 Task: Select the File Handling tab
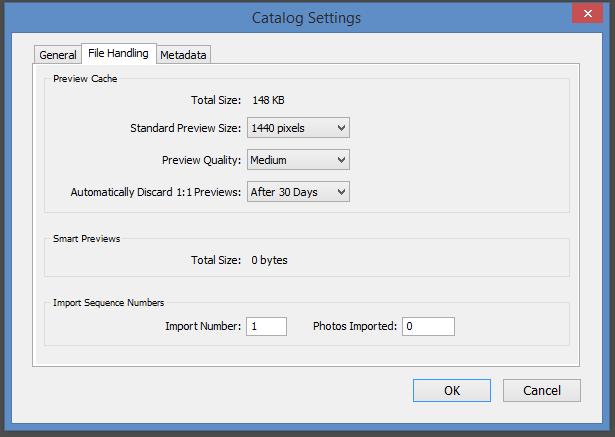point(118,53)
